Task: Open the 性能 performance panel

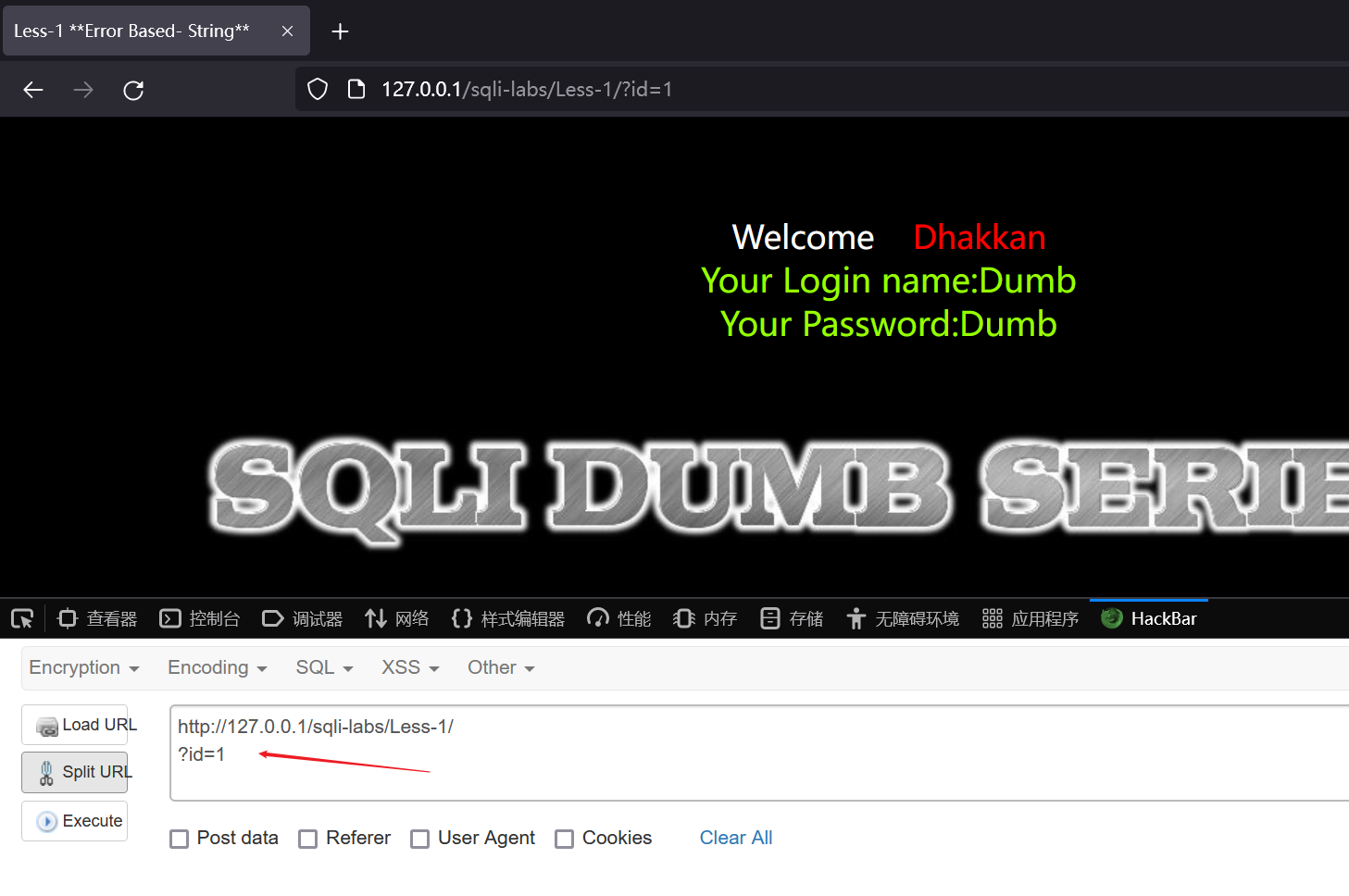Action: tap(618, 618)
